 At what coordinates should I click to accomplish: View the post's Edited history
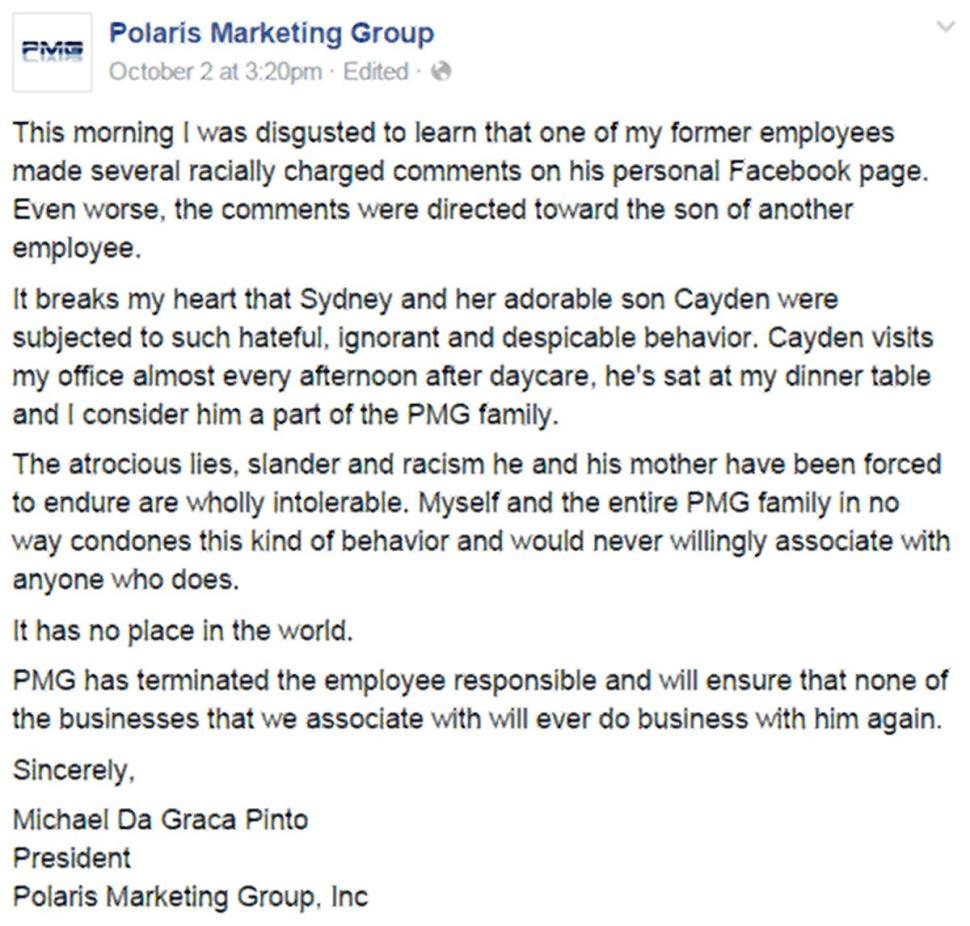click(376, 72)
